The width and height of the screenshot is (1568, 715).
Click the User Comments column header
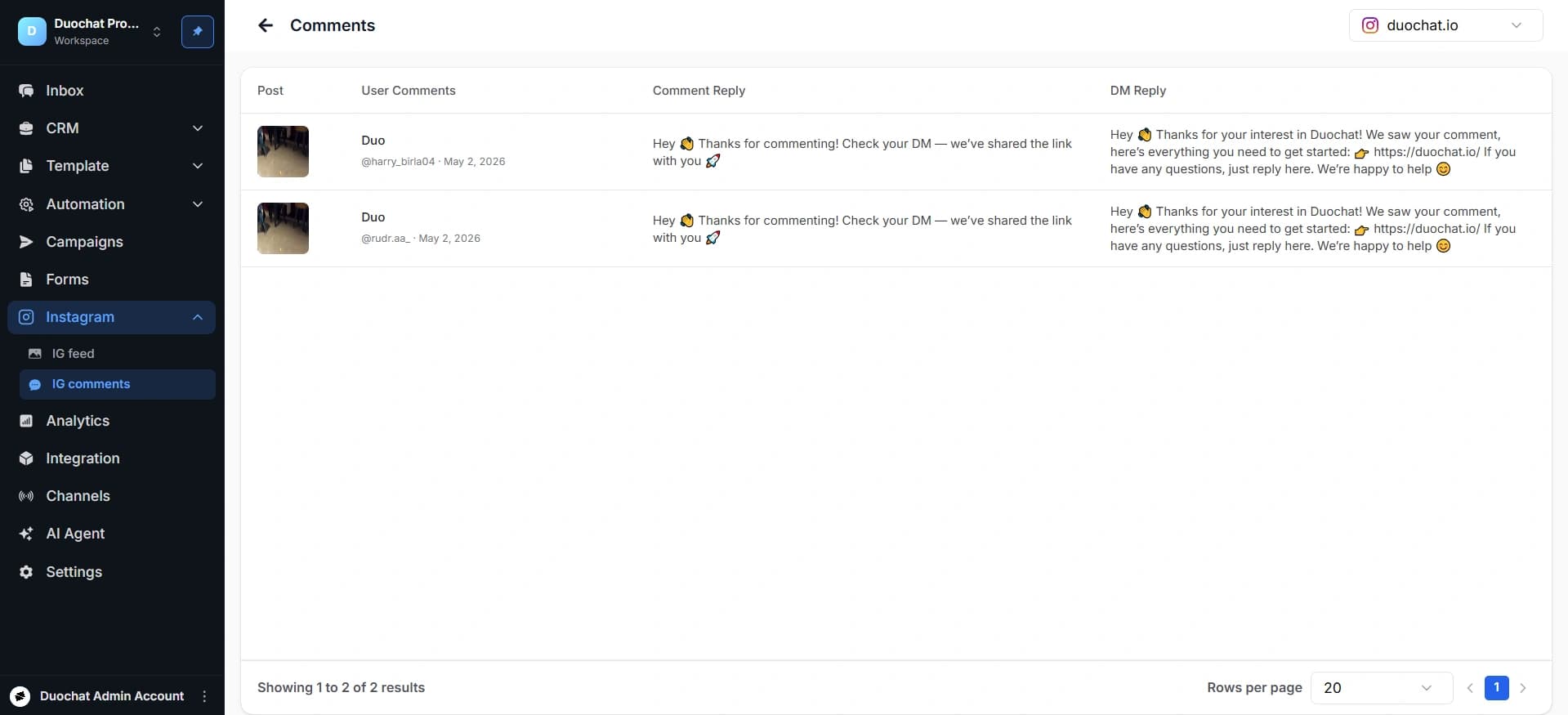[x=409, y=91]
